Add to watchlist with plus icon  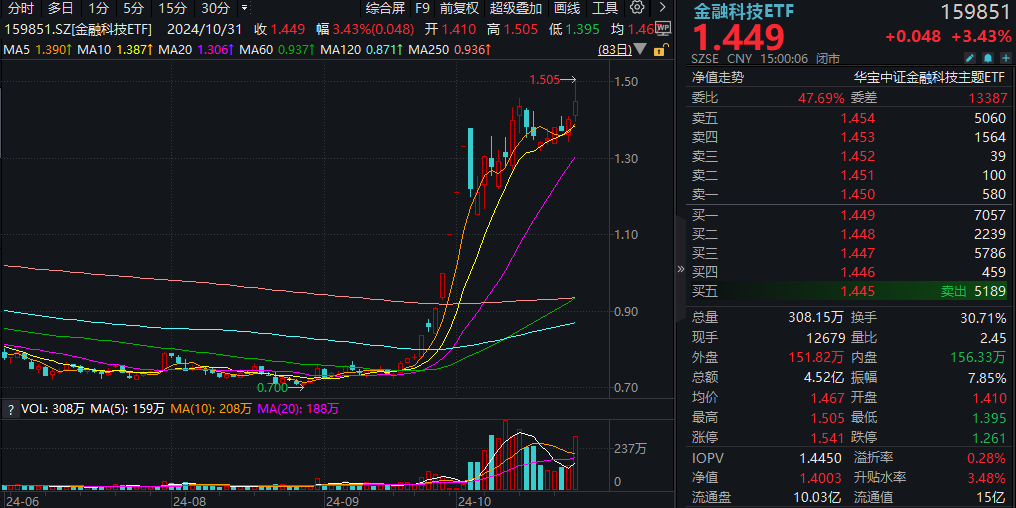click(x=1004, y=58)
